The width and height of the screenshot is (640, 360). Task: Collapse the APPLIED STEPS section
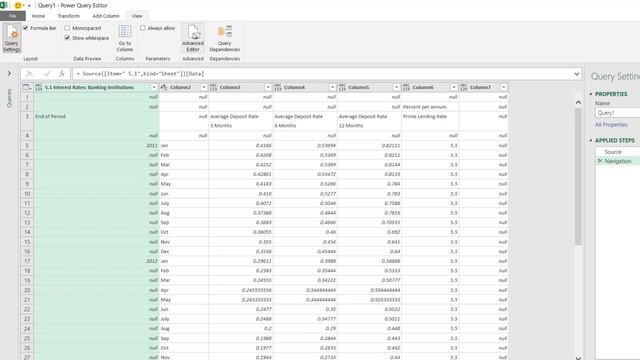click(x=591, y=140)
